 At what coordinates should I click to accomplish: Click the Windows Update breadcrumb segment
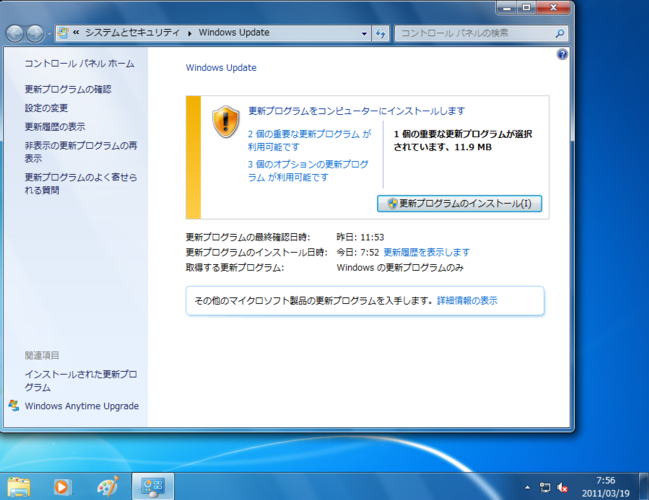(234, 33)
